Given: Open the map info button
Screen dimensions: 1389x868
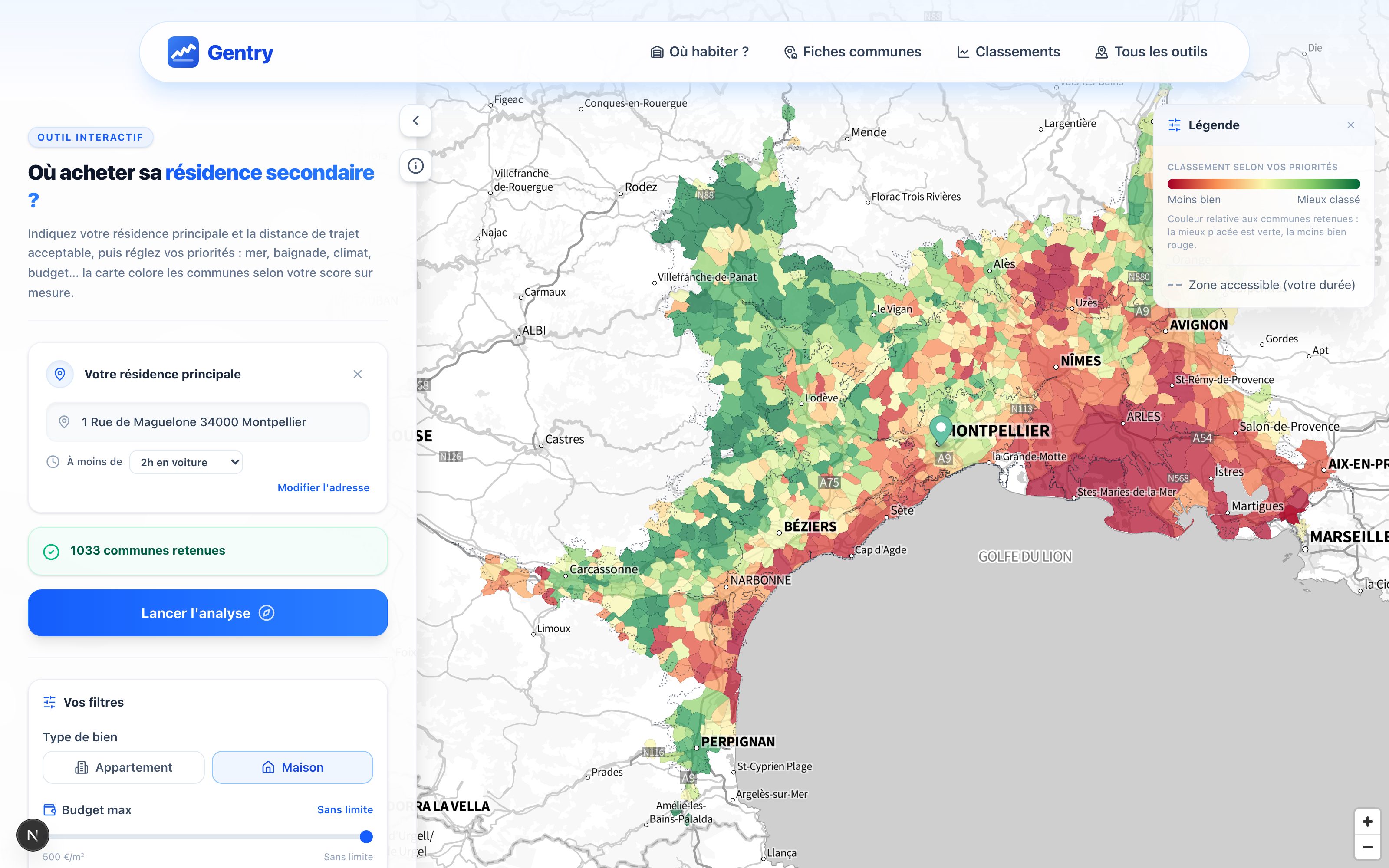Looking at the screenshot, I should (415, 166).
